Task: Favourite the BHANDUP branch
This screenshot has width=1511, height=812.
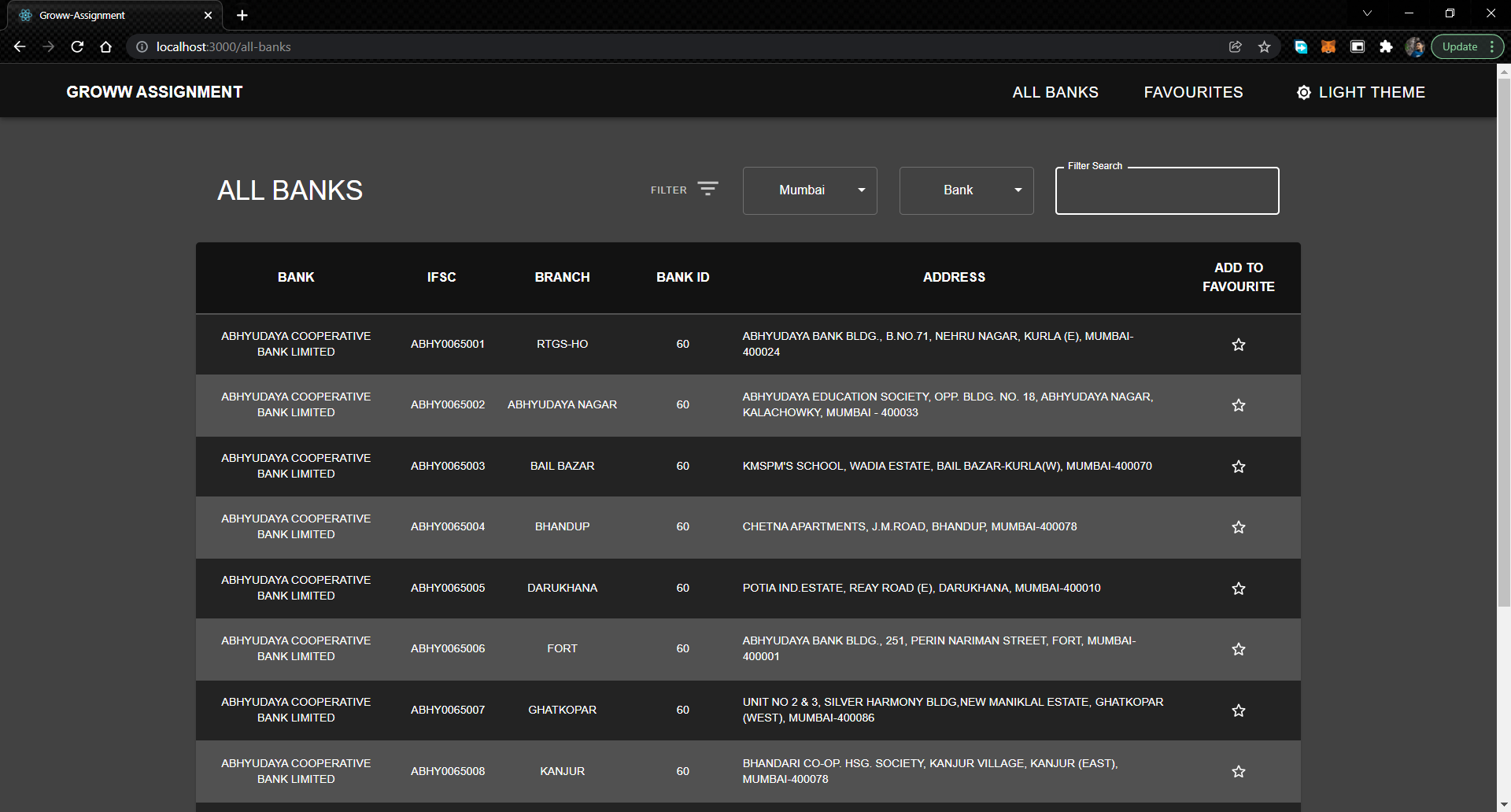Action: pyautogui.click(x=1238, y=527)
